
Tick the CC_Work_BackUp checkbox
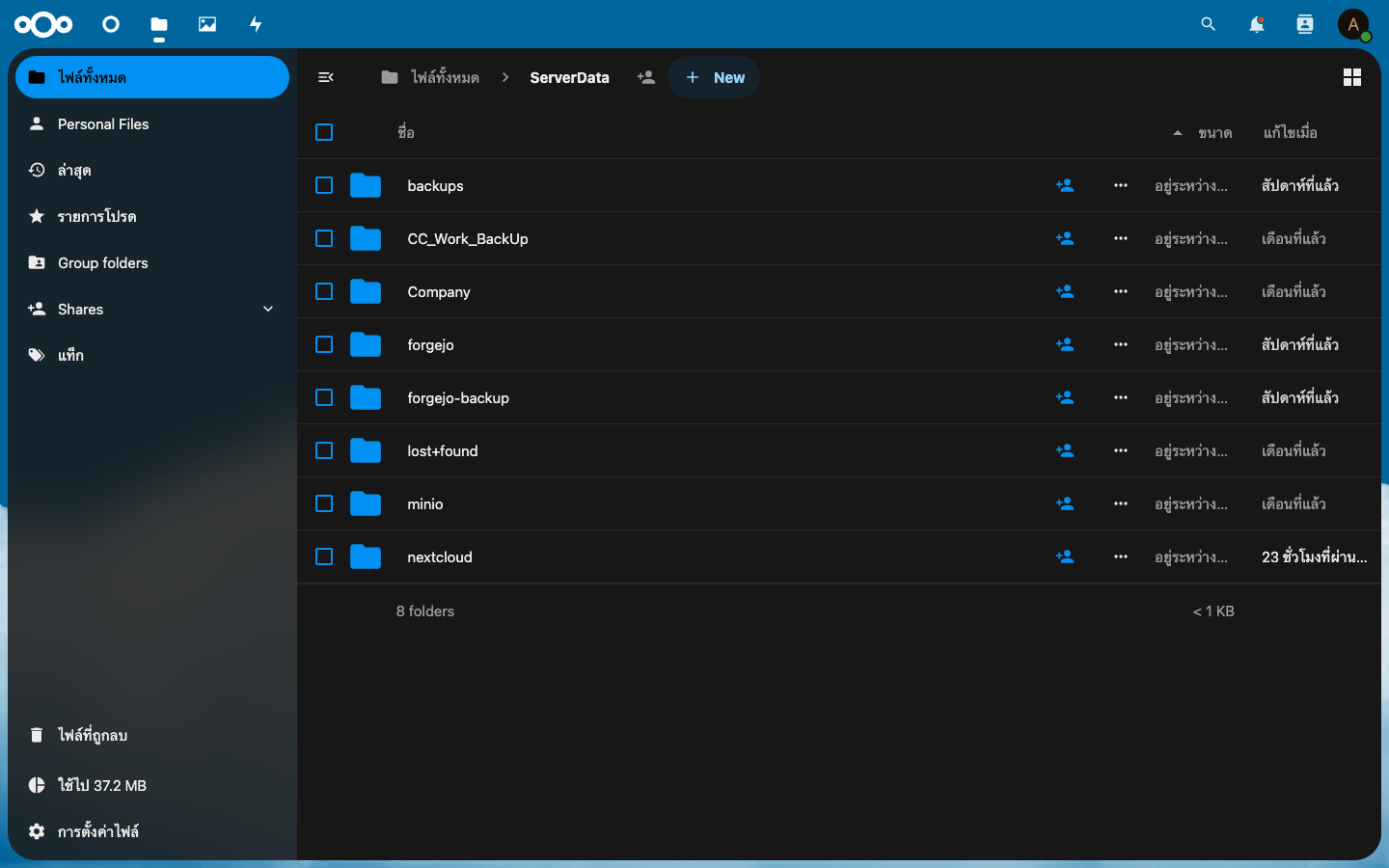click(324, 238)
